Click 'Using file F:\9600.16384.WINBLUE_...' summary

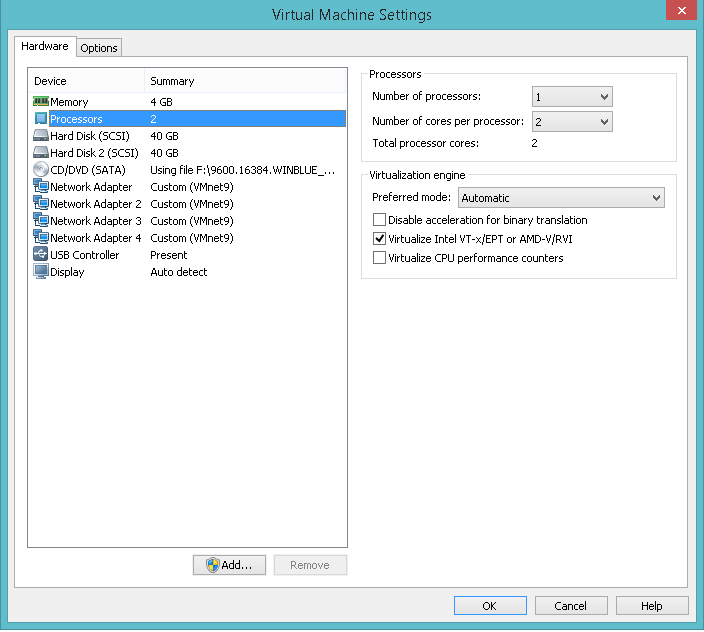tap(242, 170)
